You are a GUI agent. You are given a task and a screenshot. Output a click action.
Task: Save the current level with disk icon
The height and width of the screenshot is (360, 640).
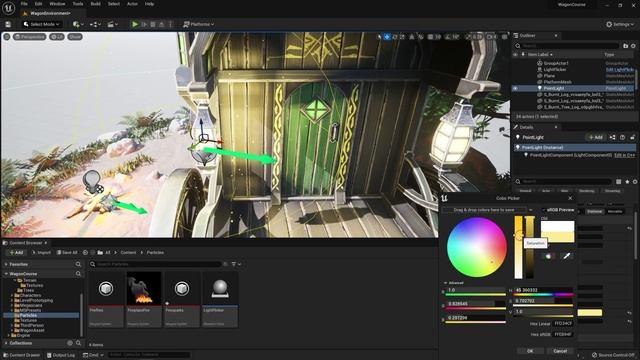8,24
